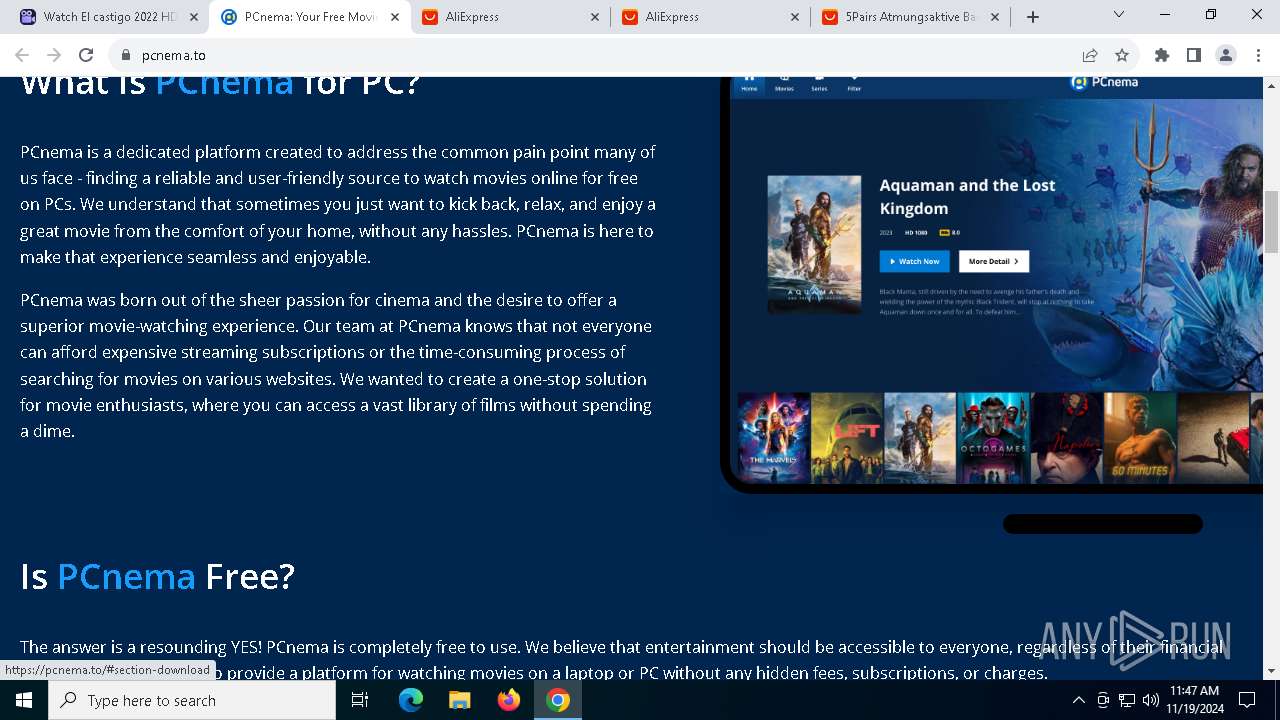Close the first AliExpress tab

click(595, 17)
